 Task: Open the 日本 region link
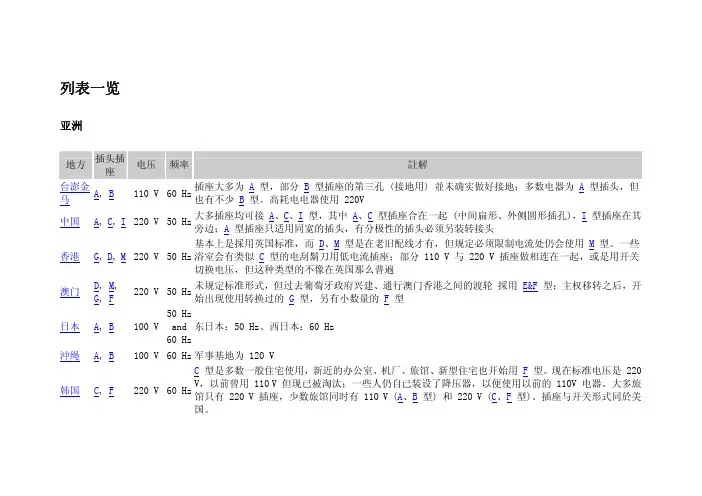70,326
